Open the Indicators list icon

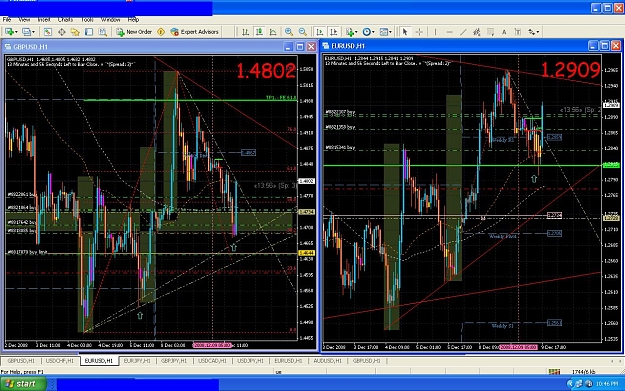point(350,32)
